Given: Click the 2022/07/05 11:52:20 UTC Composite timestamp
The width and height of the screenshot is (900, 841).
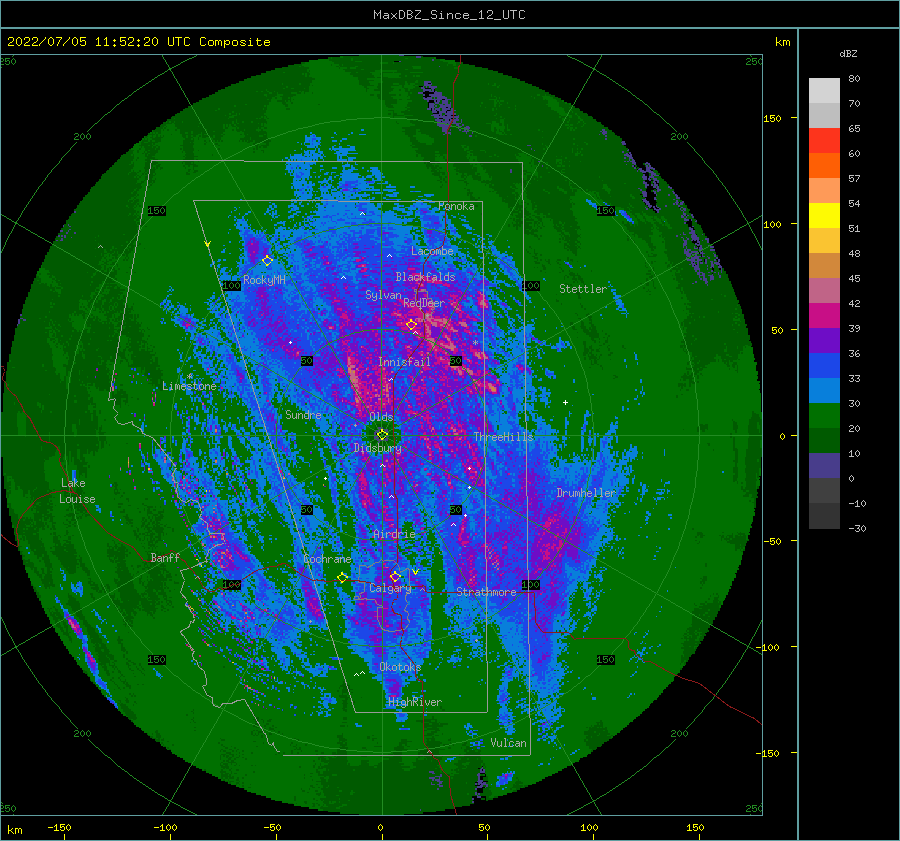Looking at the screenshot, I should click(x=138, y=42).
